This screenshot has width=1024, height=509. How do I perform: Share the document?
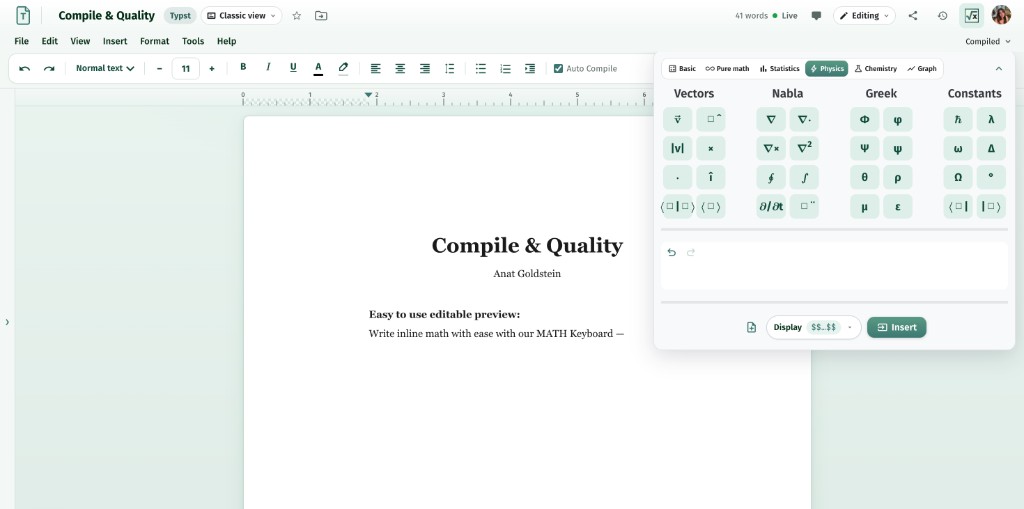click(x=913, y=16)
